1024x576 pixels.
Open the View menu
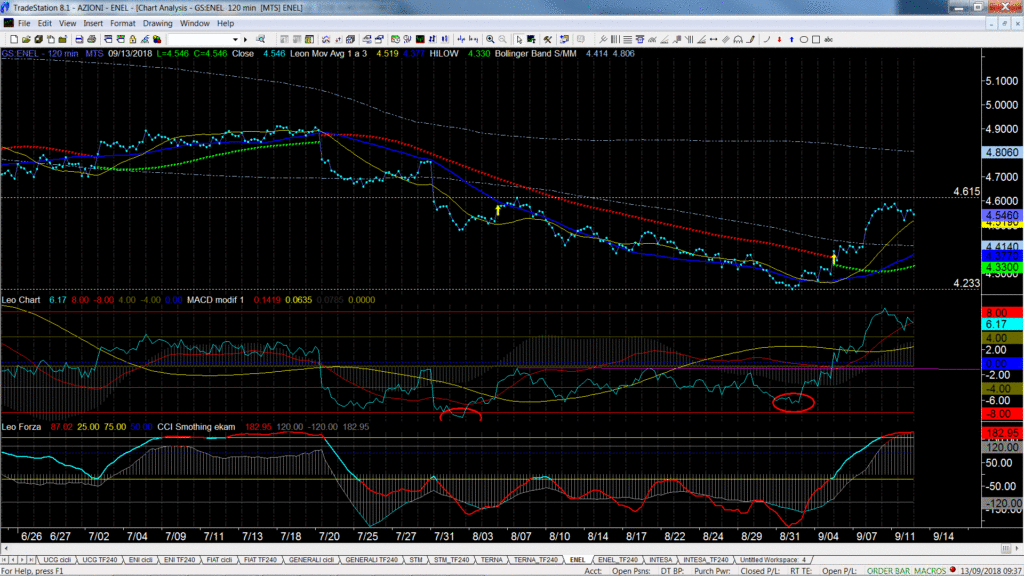pos(67,23)
